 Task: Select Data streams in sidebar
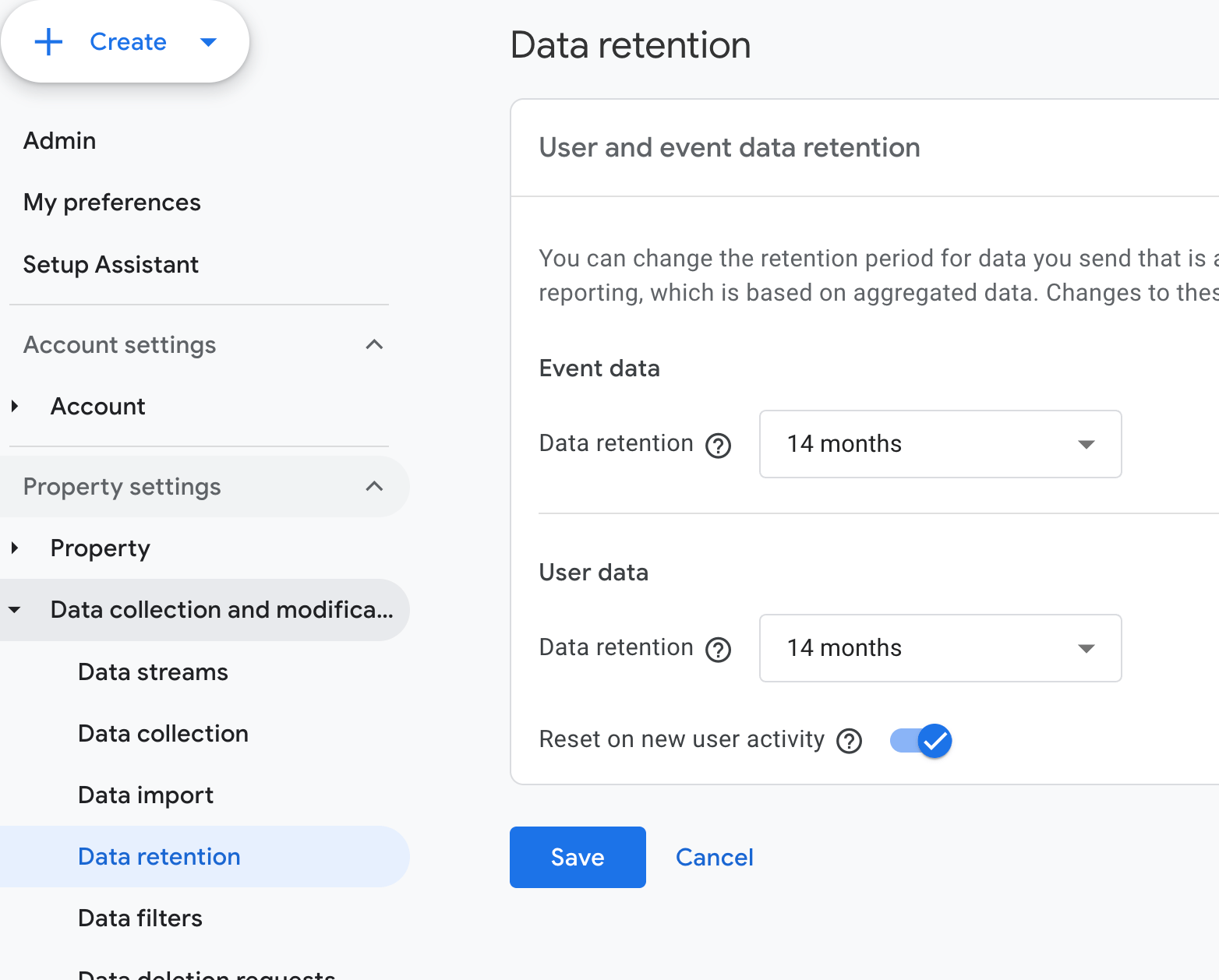[153, 672]
